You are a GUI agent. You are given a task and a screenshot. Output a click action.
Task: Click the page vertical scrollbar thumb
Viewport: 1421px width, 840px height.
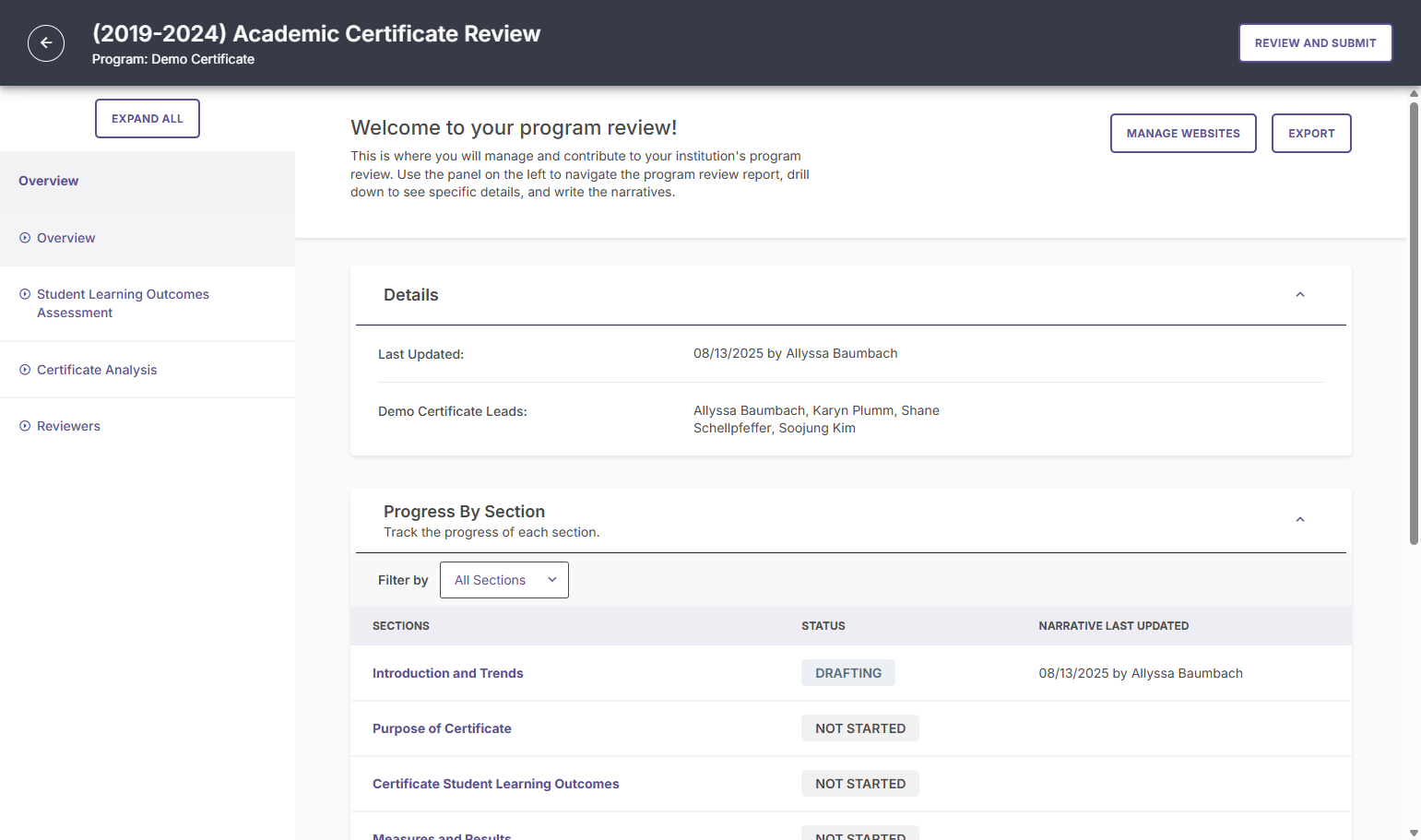pos(1414,323)
